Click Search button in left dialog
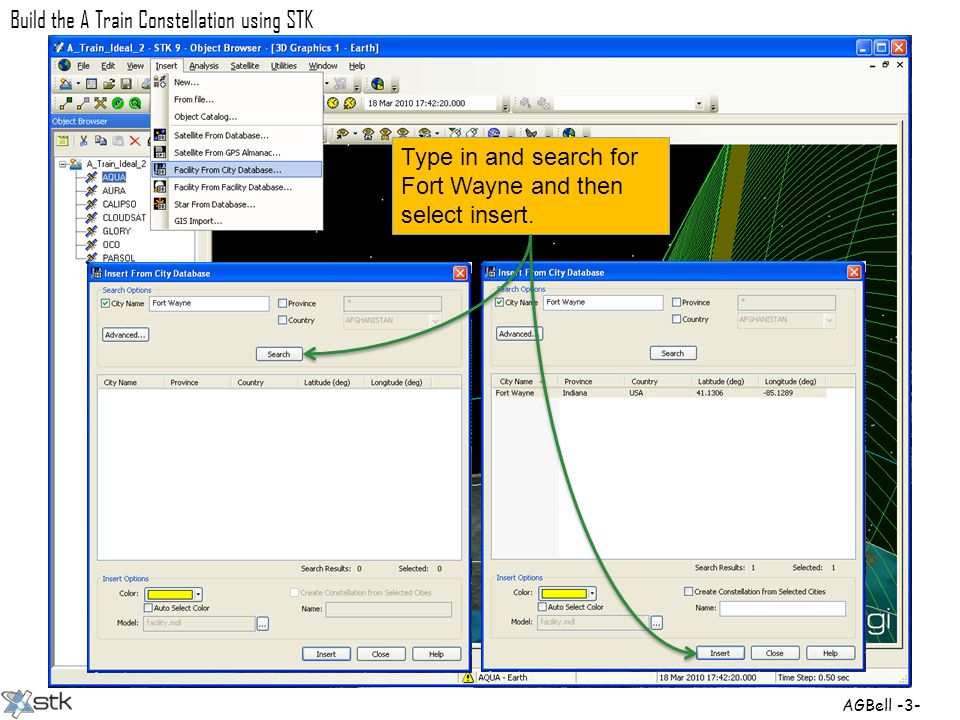The width and height of the screenshot is (960, 720). [x=279, y=354]
